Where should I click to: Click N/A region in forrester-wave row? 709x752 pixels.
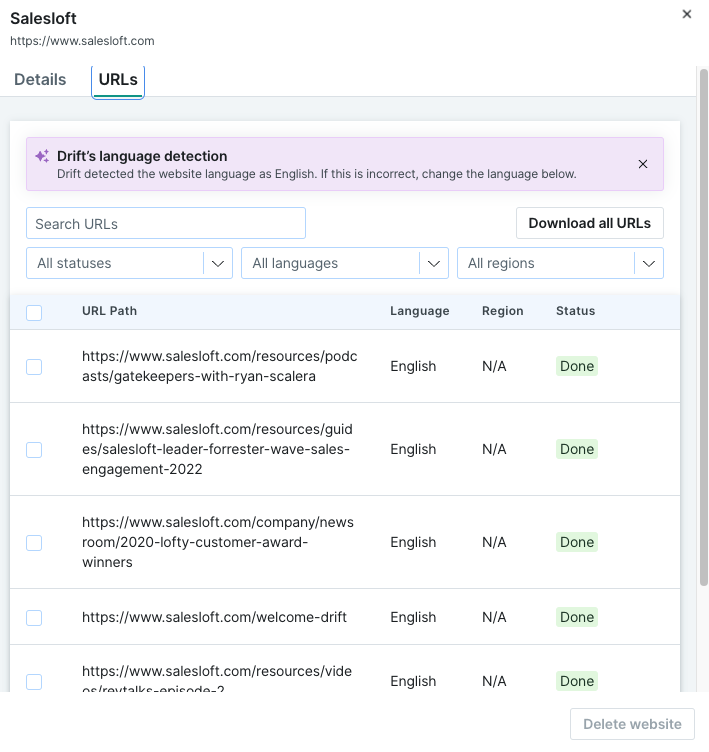(x=494, y=449)
